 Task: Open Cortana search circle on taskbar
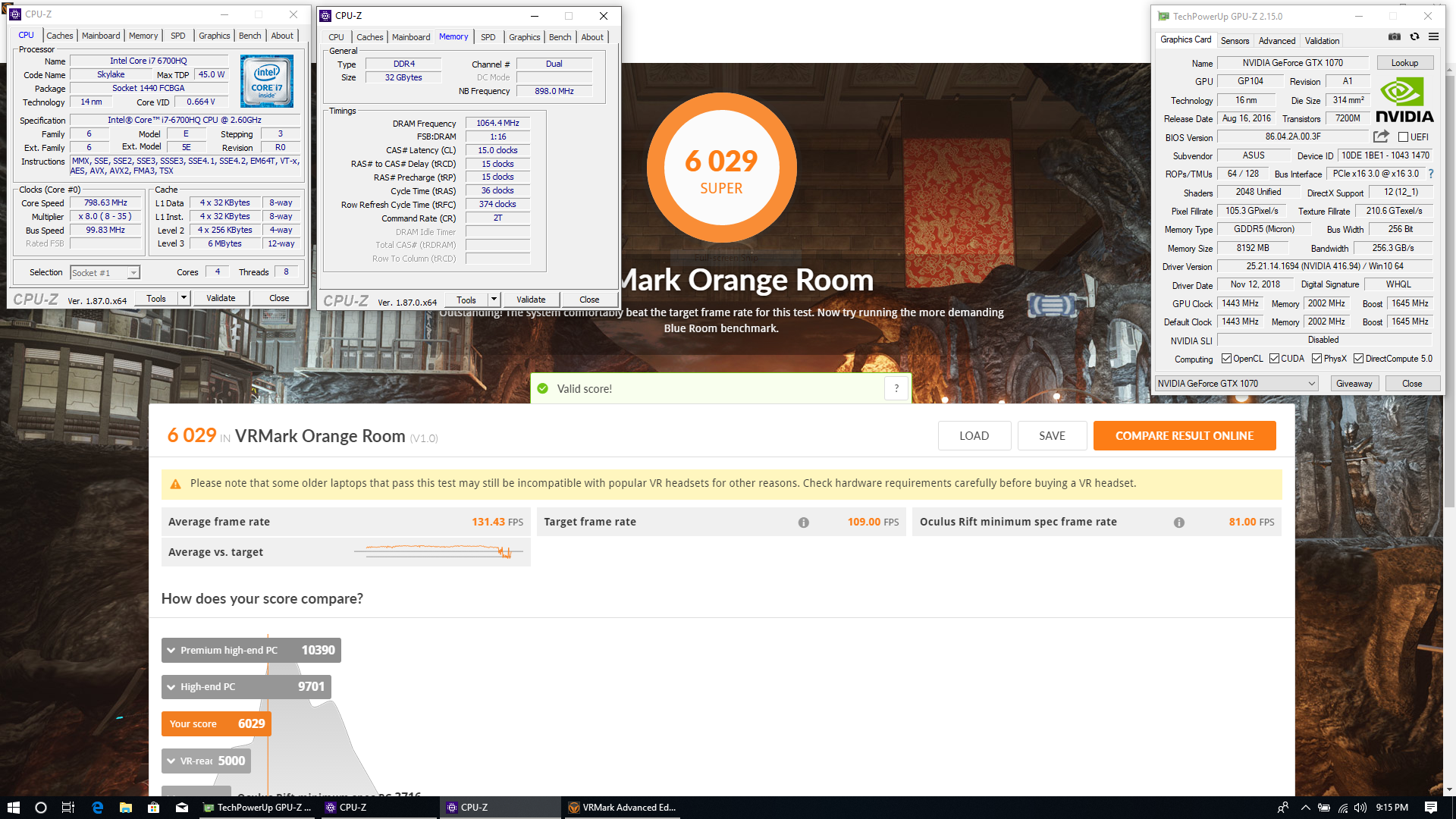pos(41,808)
